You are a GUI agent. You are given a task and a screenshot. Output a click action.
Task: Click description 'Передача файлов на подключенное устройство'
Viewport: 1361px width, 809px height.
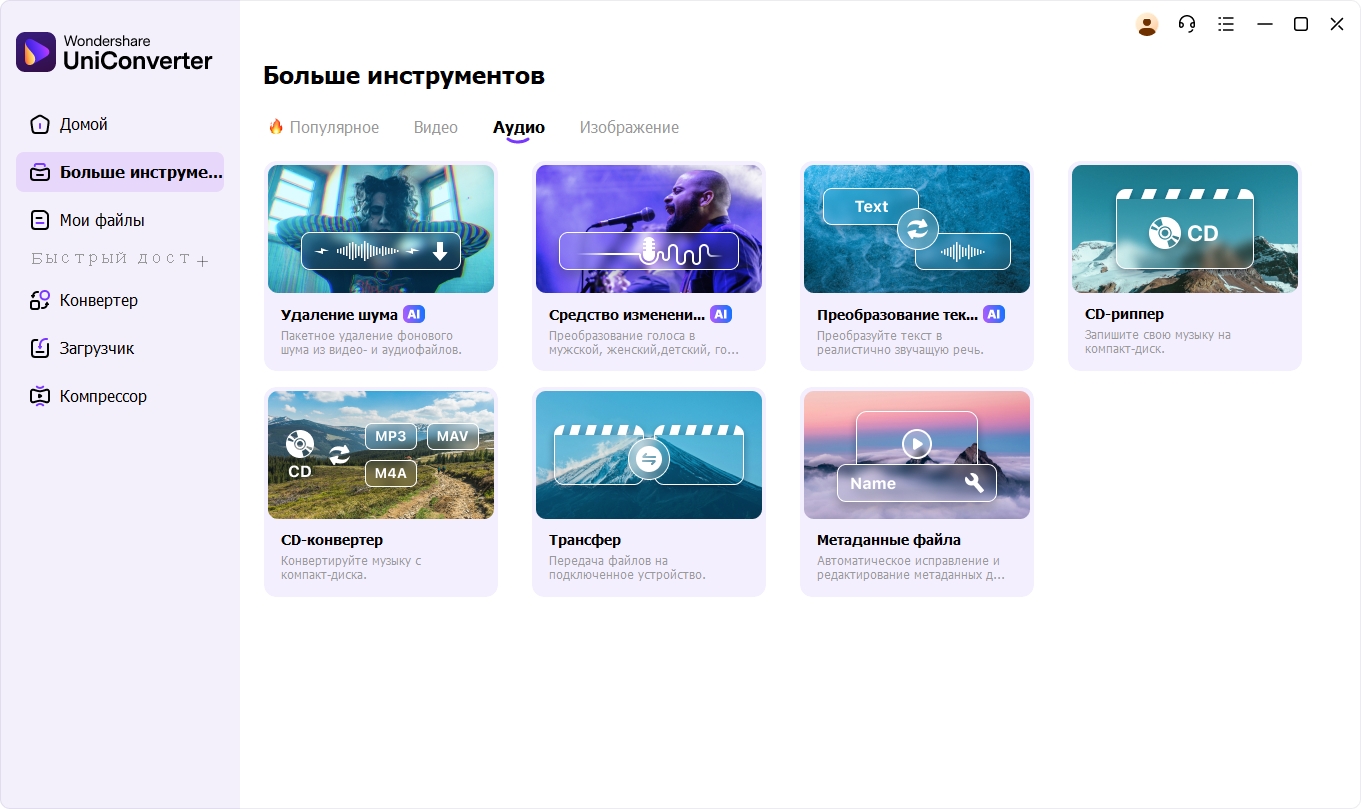point(627,568)
